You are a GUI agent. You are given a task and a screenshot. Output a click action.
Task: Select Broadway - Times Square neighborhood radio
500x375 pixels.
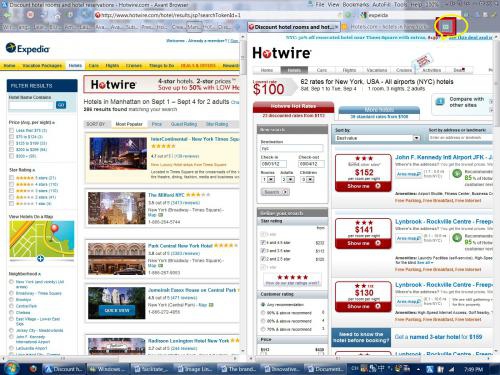(x=12, y=293)
